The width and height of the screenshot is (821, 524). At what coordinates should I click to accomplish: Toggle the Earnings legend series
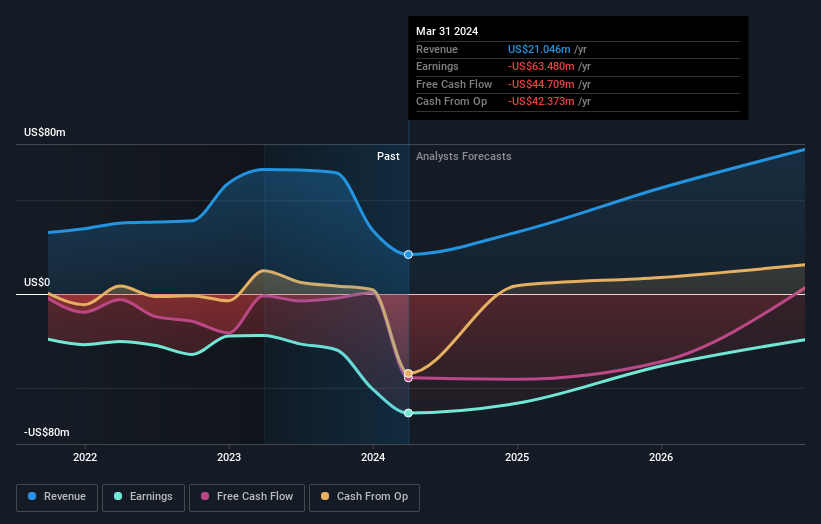point(143,497)
